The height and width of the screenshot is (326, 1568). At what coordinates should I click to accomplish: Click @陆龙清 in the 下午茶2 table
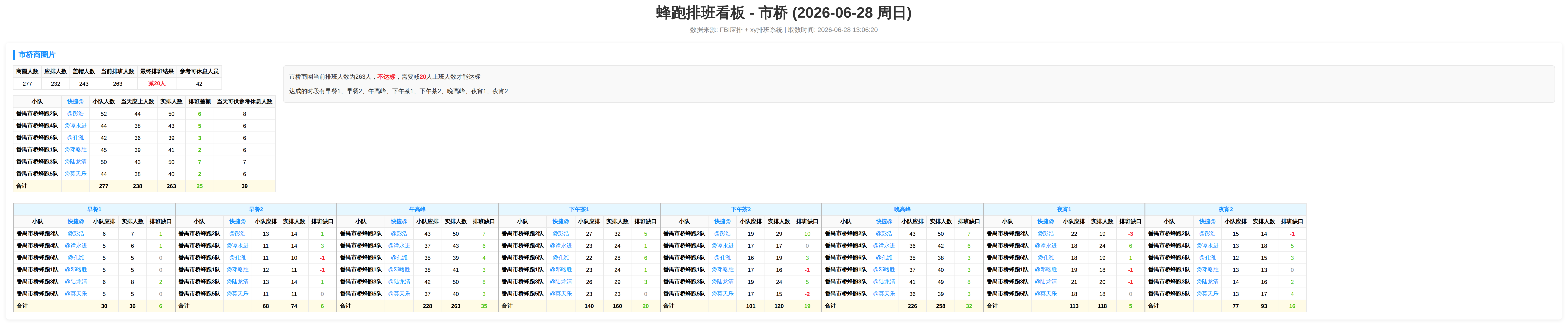723,282
